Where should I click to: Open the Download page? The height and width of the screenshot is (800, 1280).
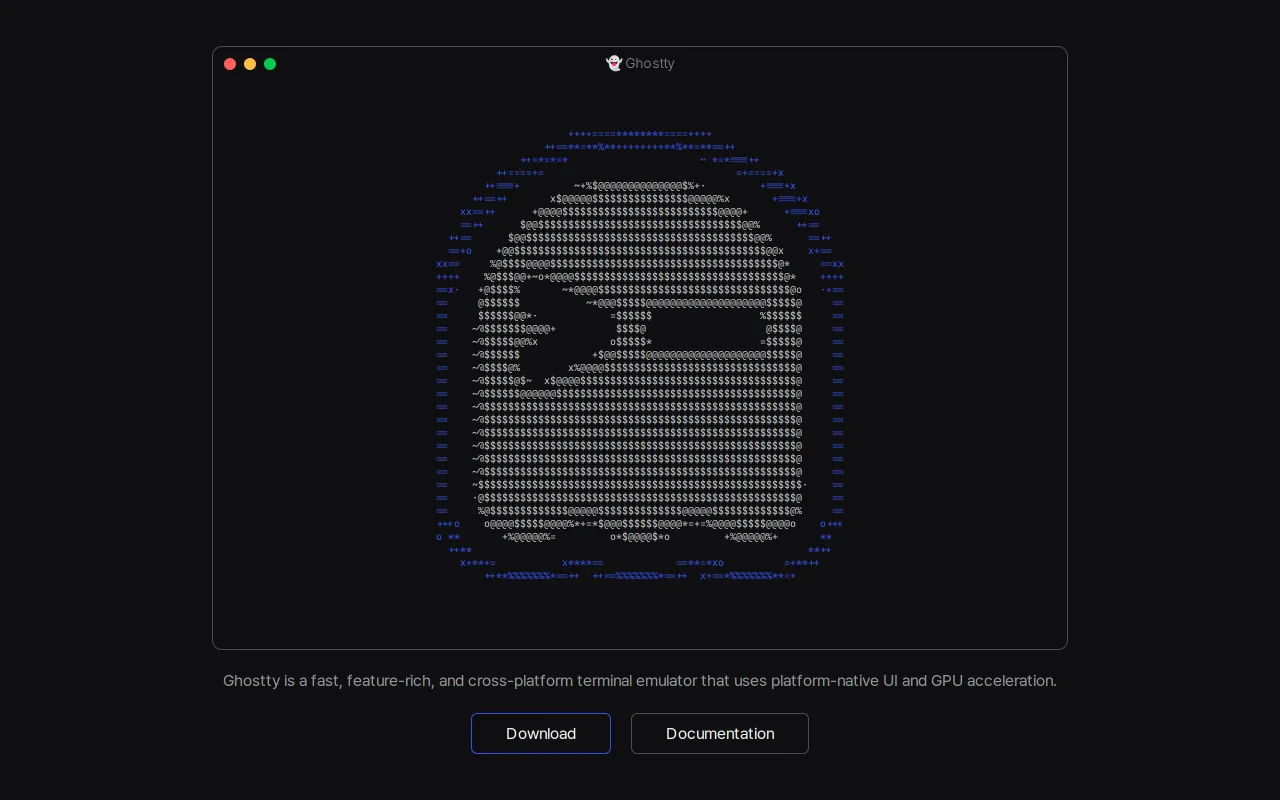pyautogui.click(x=541, y=733)
